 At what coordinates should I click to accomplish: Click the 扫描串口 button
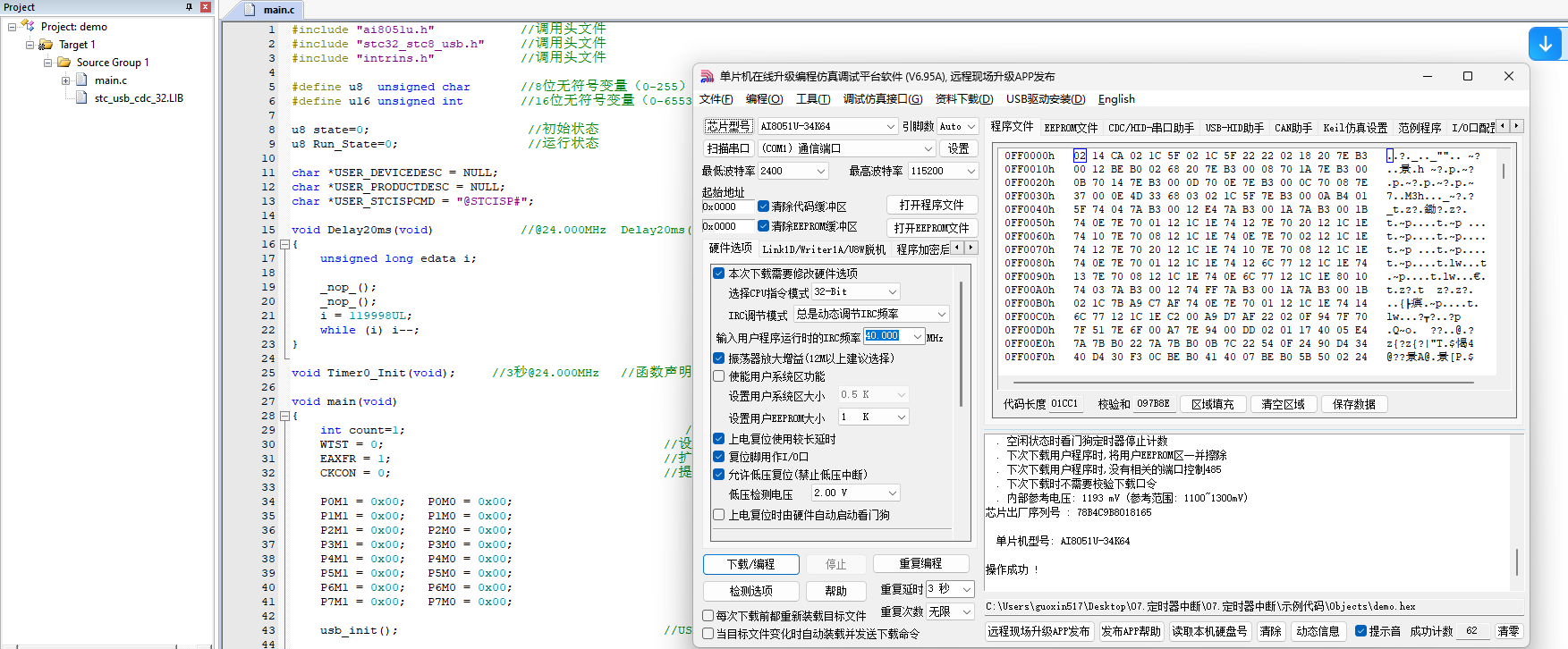728,148
